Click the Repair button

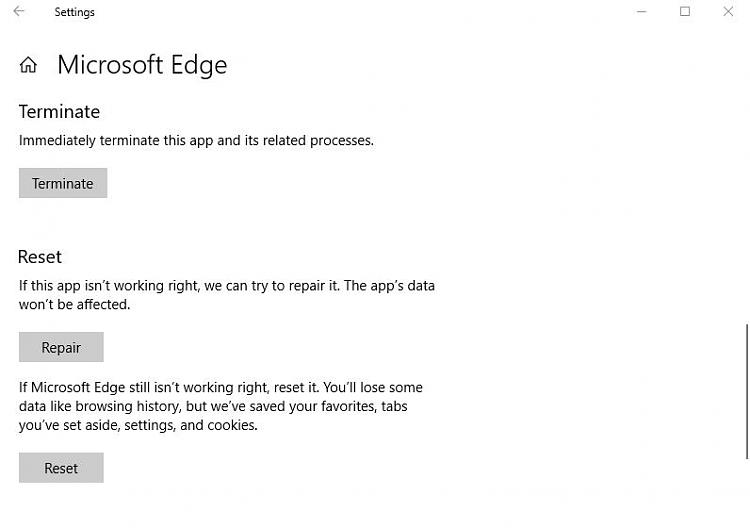[x=61, y=347]
